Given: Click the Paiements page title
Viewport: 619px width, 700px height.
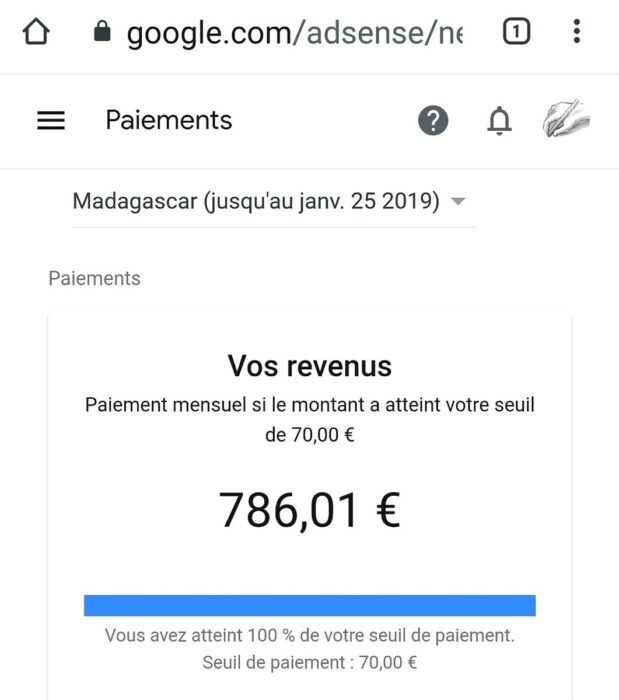Looking at the screenshot, I should tap(169, 121).
